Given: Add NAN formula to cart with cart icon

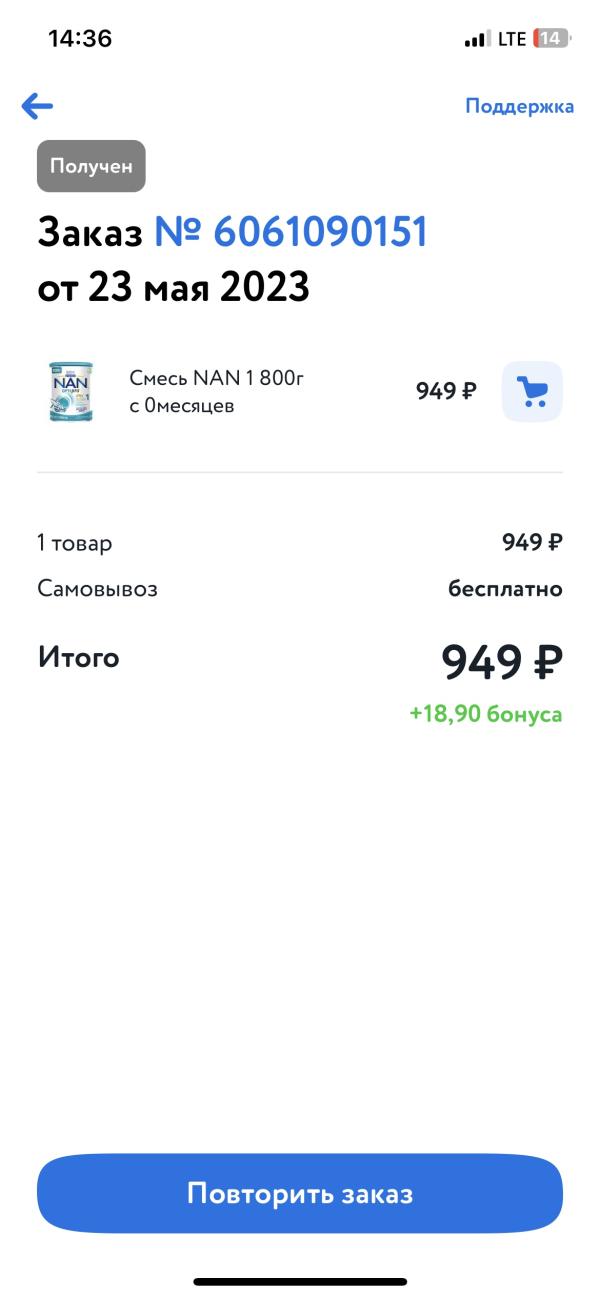Looking at the screenshot, I should tap(532, 391).
